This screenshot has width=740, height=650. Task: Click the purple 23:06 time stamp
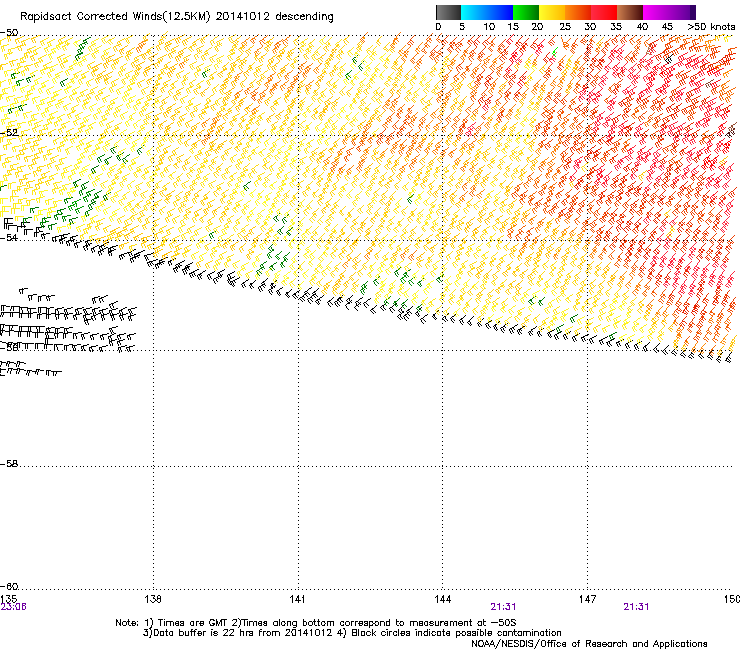13,607
